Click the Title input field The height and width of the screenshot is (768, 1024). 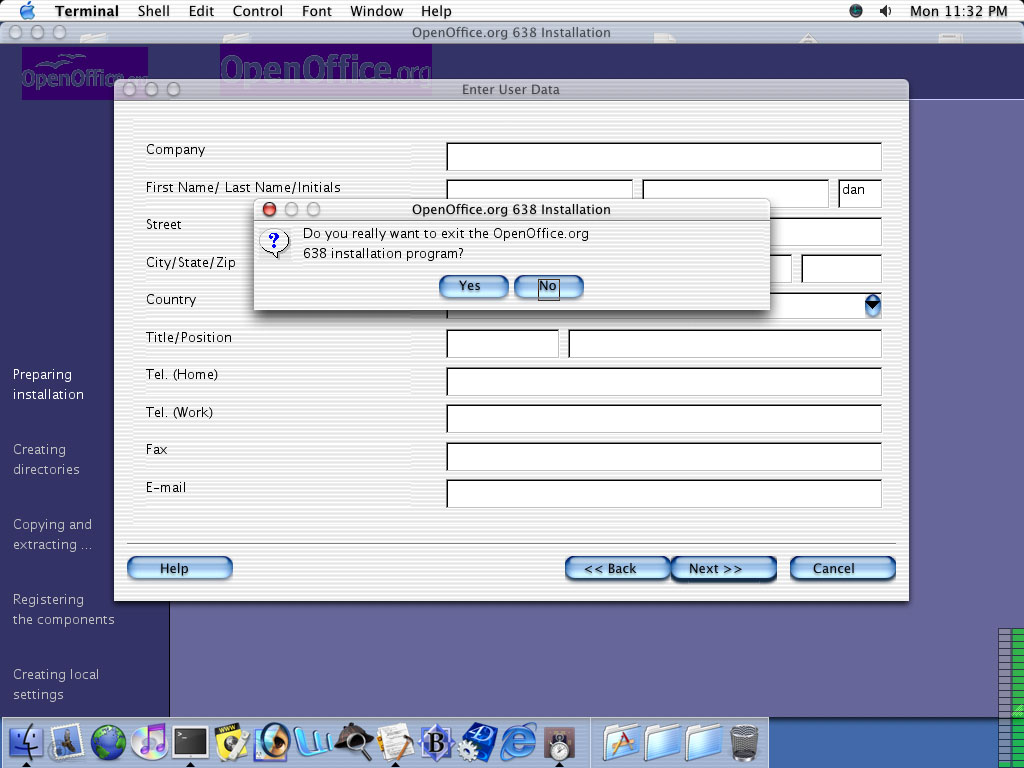point(502,344)
